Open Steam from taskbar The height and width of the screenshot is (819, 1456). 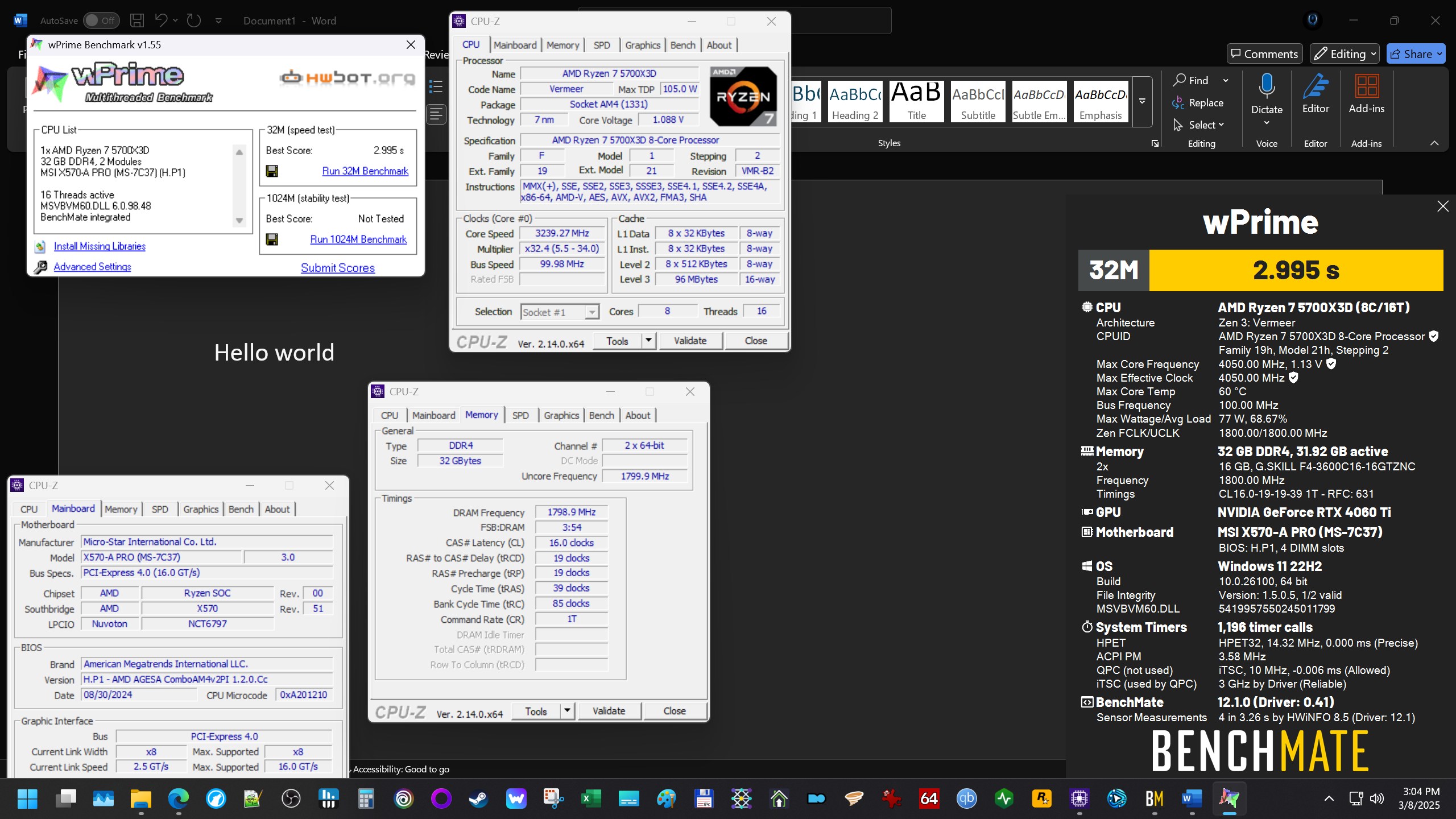478,799
